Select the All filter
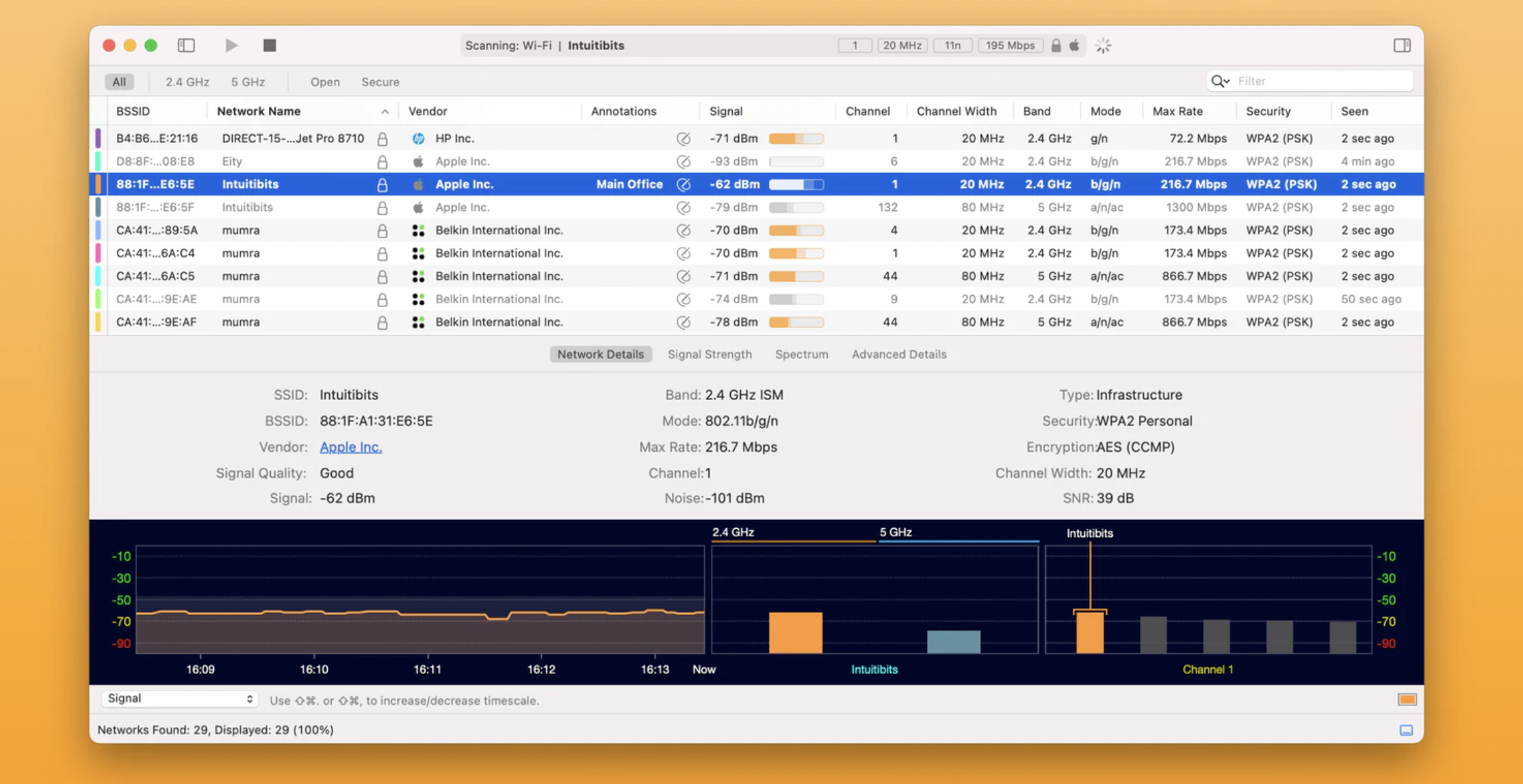Screen dimensions: 1523x784 pyautogui.click(x=119, y=81)
